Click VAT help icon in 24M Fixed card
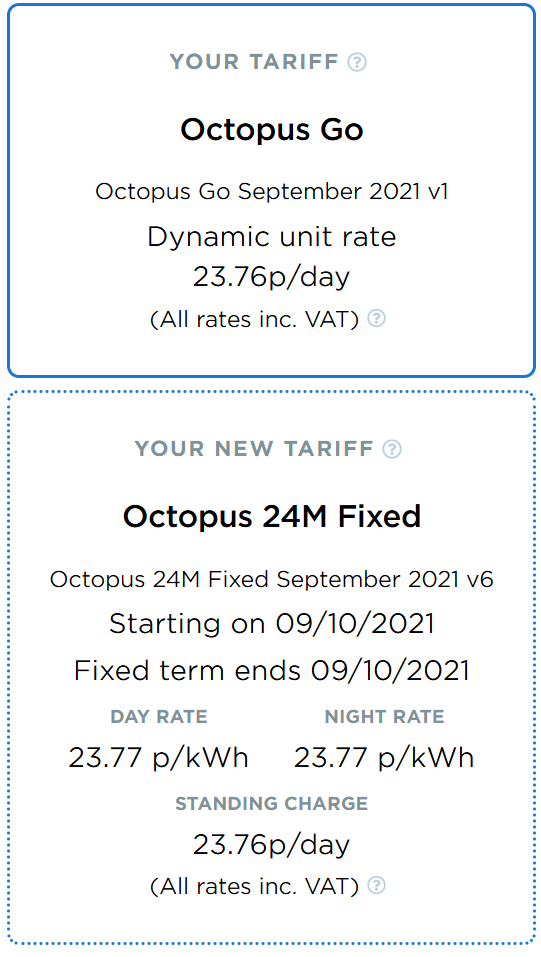The height and width of the screenshot is (957, 541). [377, 886]
